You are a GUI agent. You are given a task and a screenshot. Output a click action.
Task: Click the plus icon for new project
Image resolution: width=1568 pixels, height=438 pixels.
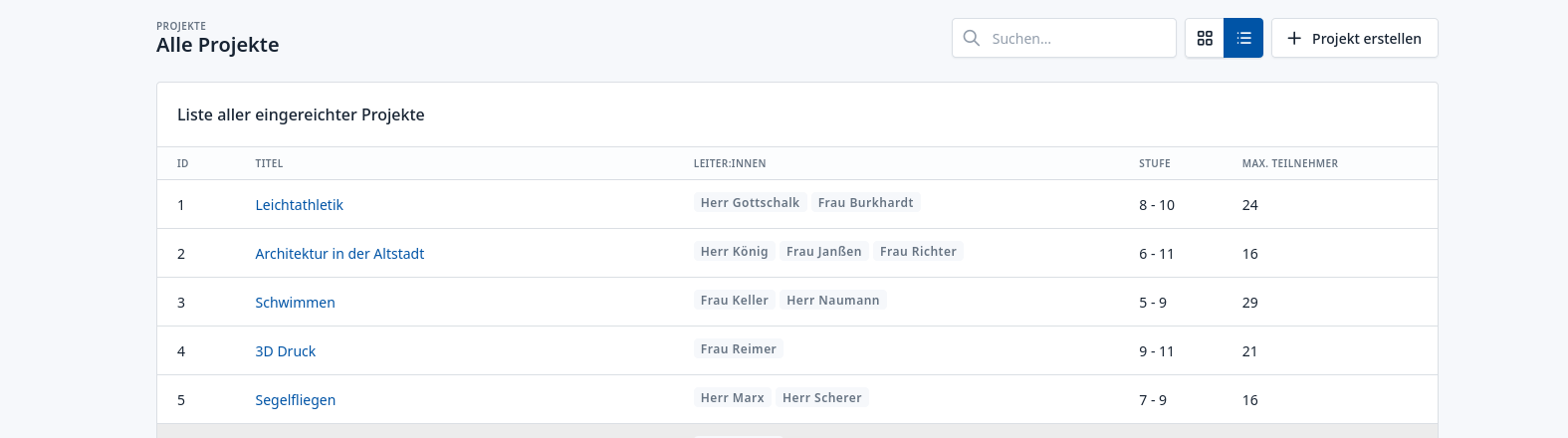(1294, 38)
